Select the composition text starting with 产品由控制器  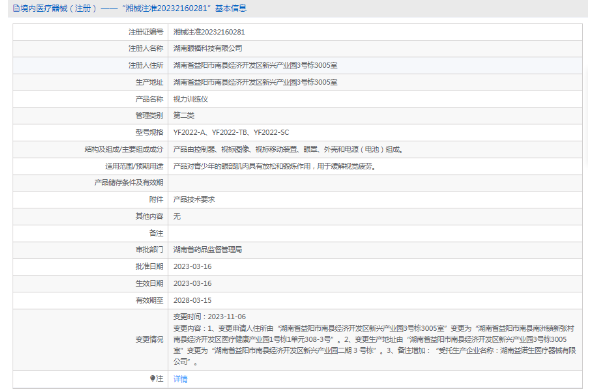(x=288, y=149)
